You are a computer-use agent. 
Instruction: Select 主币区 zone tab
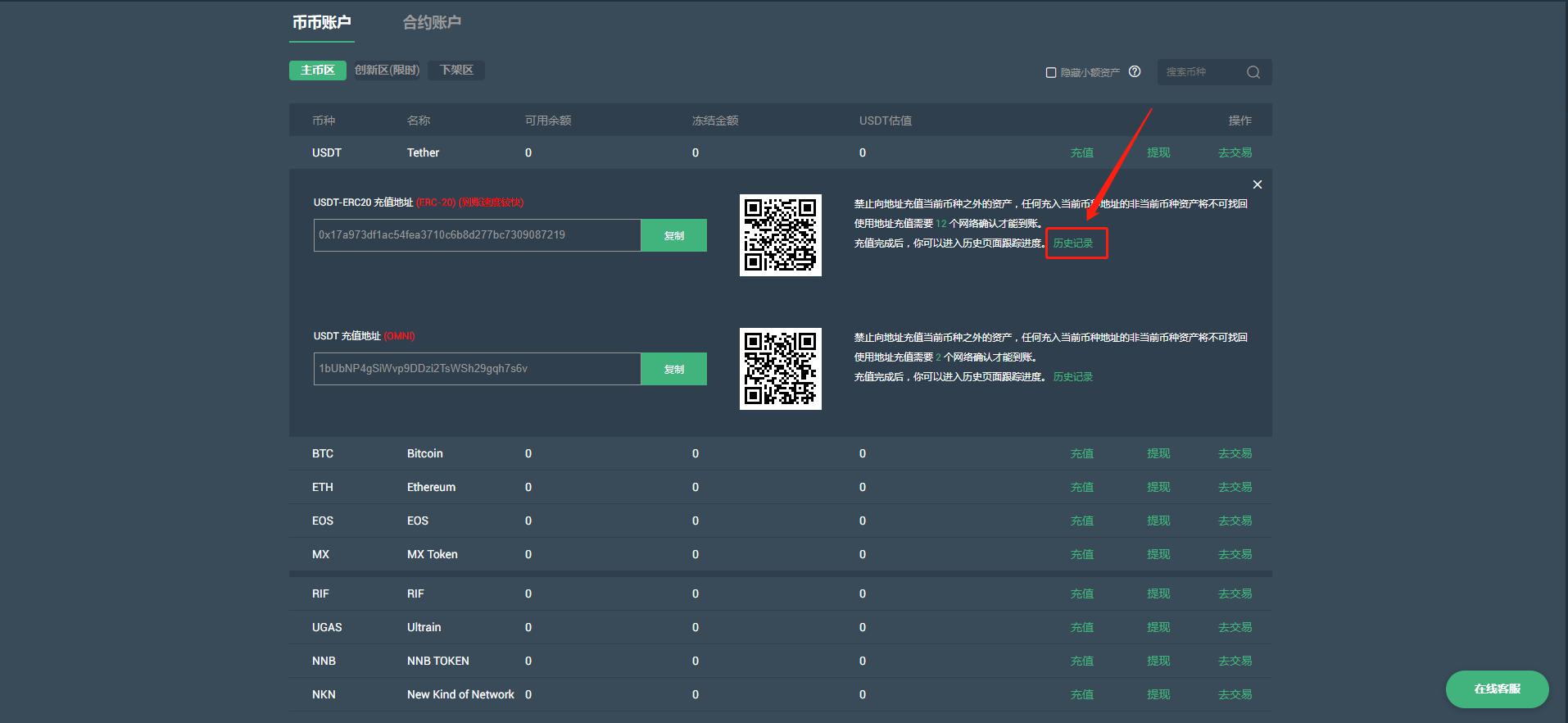tap(318, 70)
